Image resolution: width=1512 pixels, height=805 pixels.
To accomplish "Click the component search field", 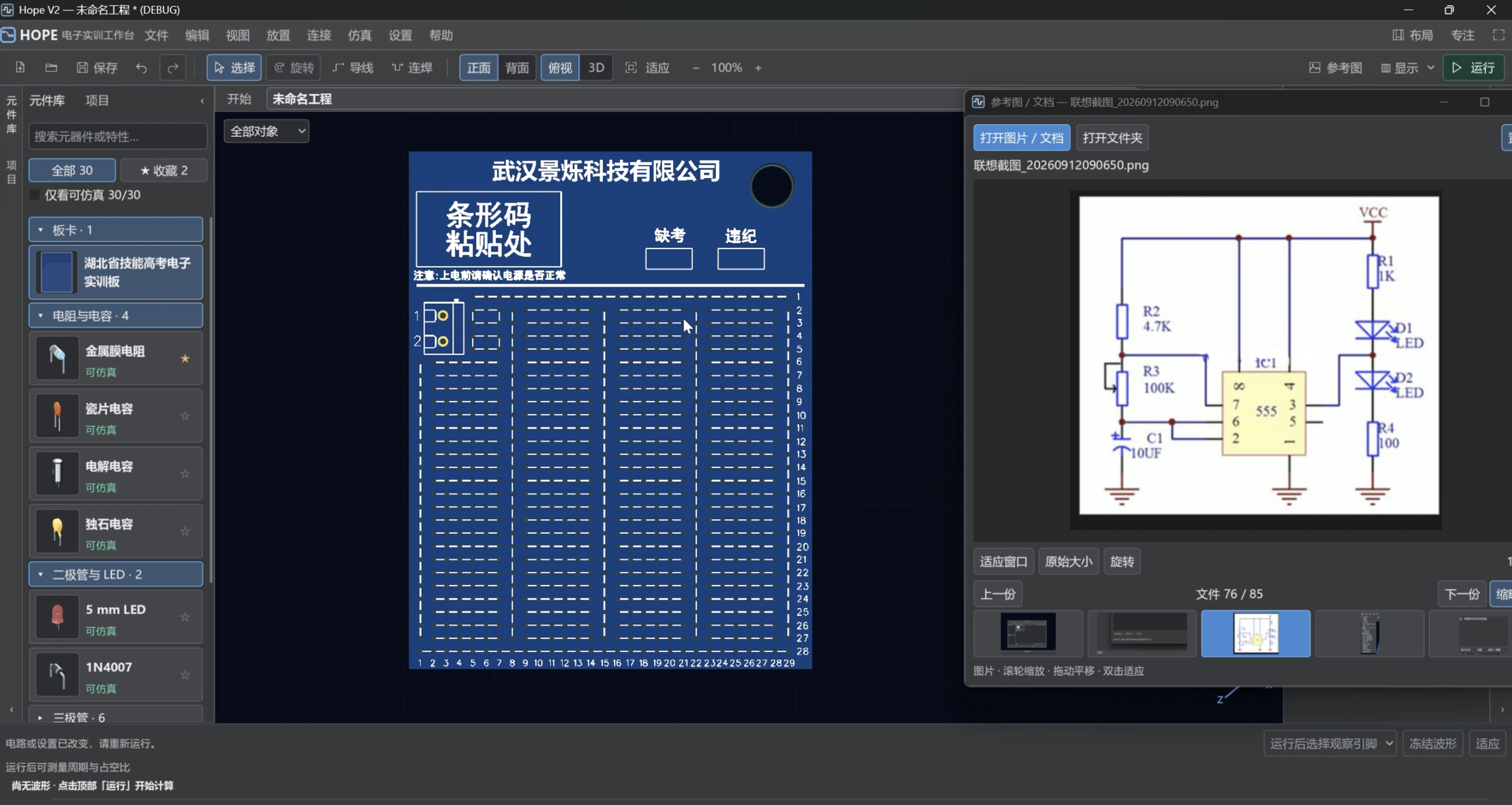I will click(118, 136).
